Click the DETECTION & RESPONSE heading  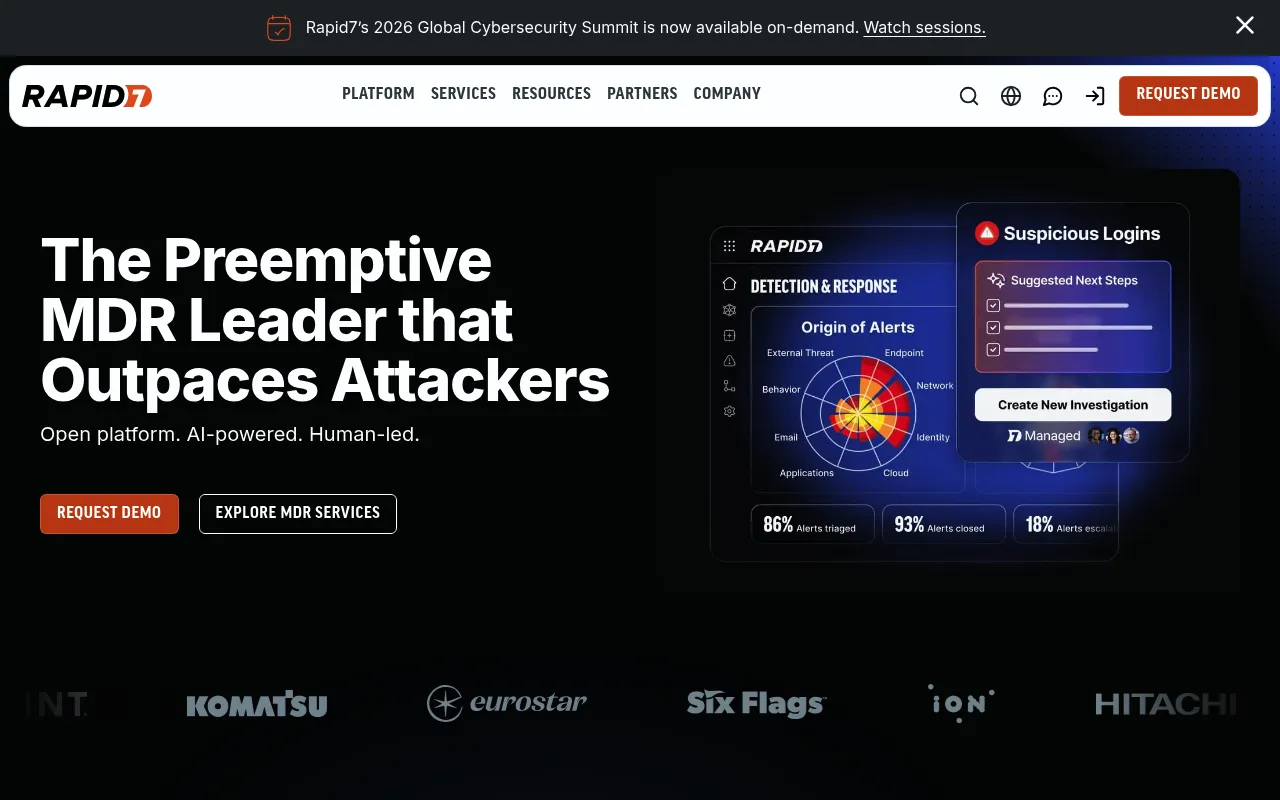coord(824,286)
